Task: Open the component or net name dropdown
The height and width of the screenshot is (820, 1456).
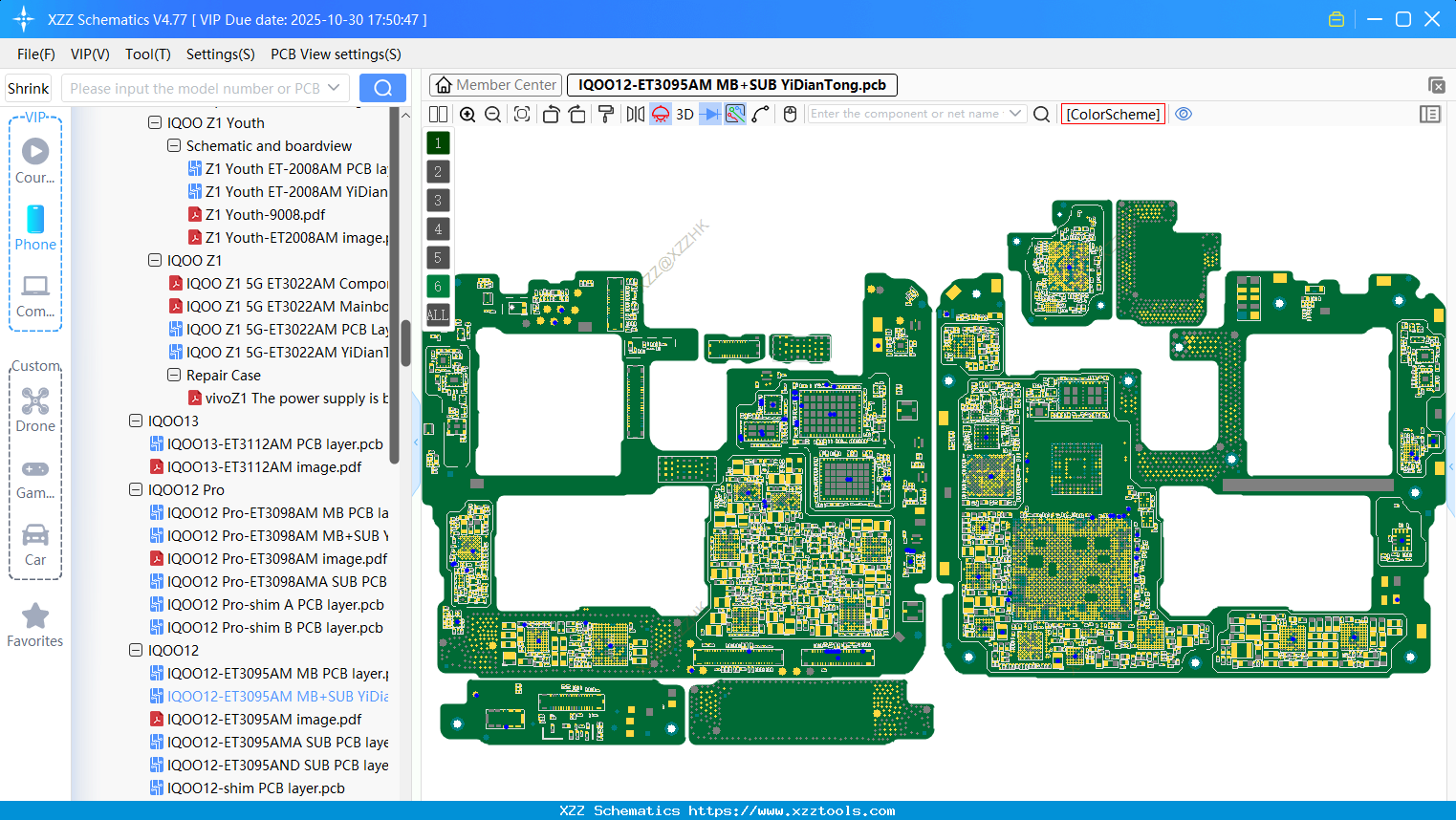Action: point(1015,114)
